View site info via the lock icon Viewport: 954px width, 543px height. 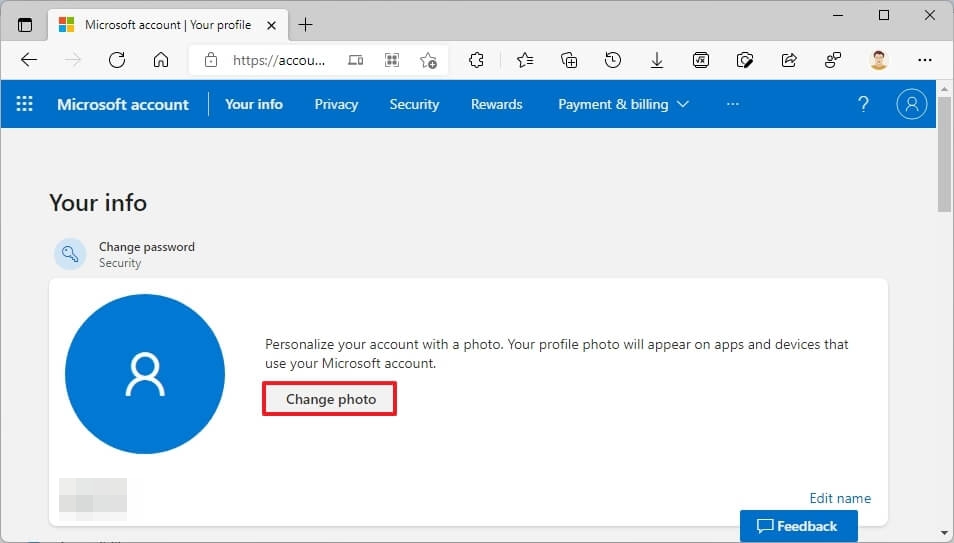(211, 60)
